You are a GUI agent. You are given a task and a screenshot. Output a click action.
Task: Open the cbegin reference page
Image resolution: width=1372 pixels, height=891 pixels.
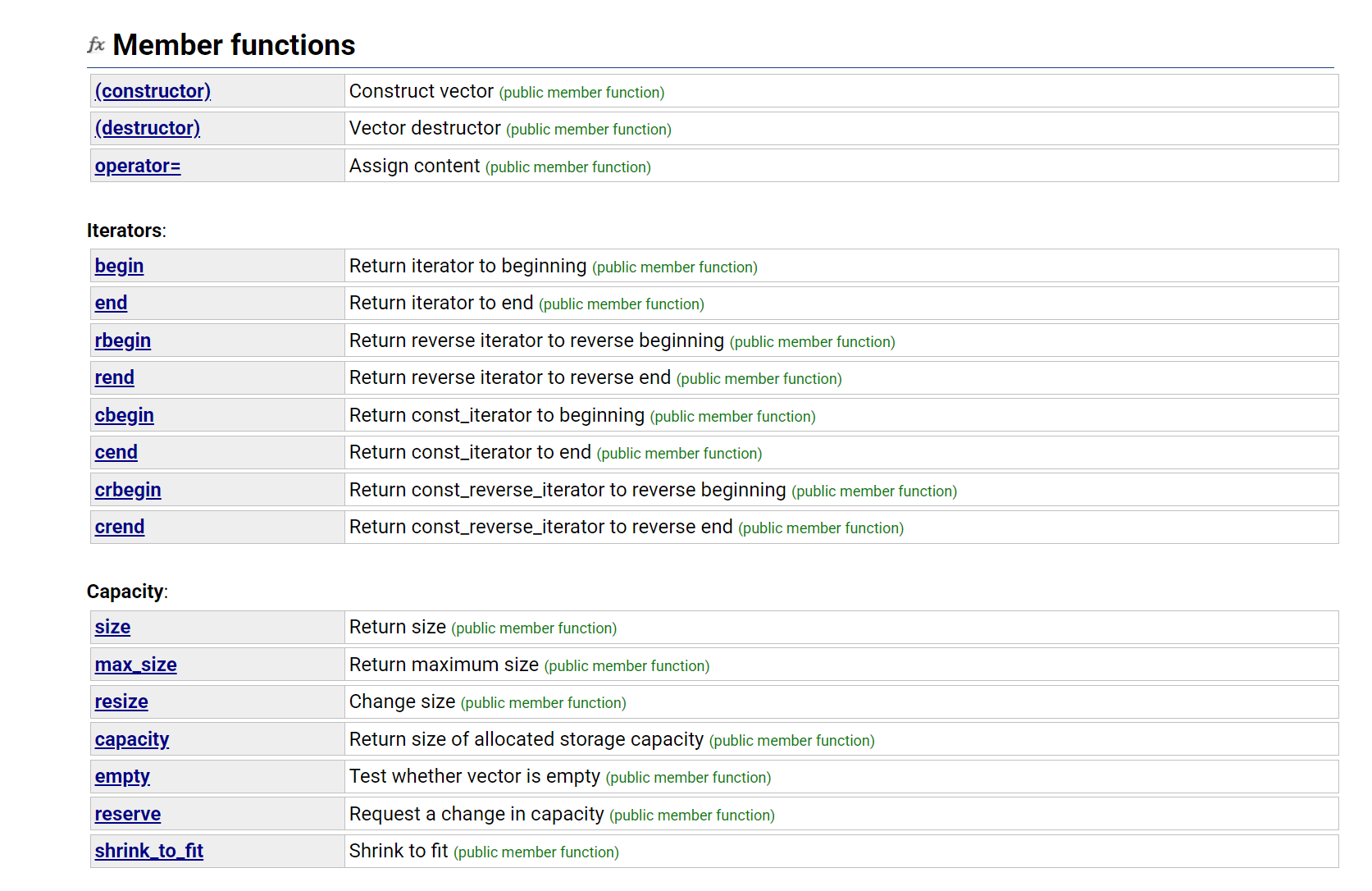(x=125, y=415)
